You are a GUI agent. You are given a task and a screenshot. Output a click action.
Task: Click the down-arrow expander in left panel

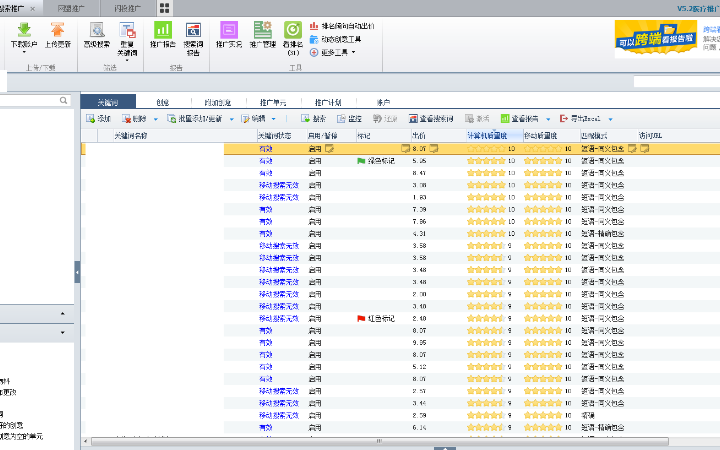pos(62,332)
